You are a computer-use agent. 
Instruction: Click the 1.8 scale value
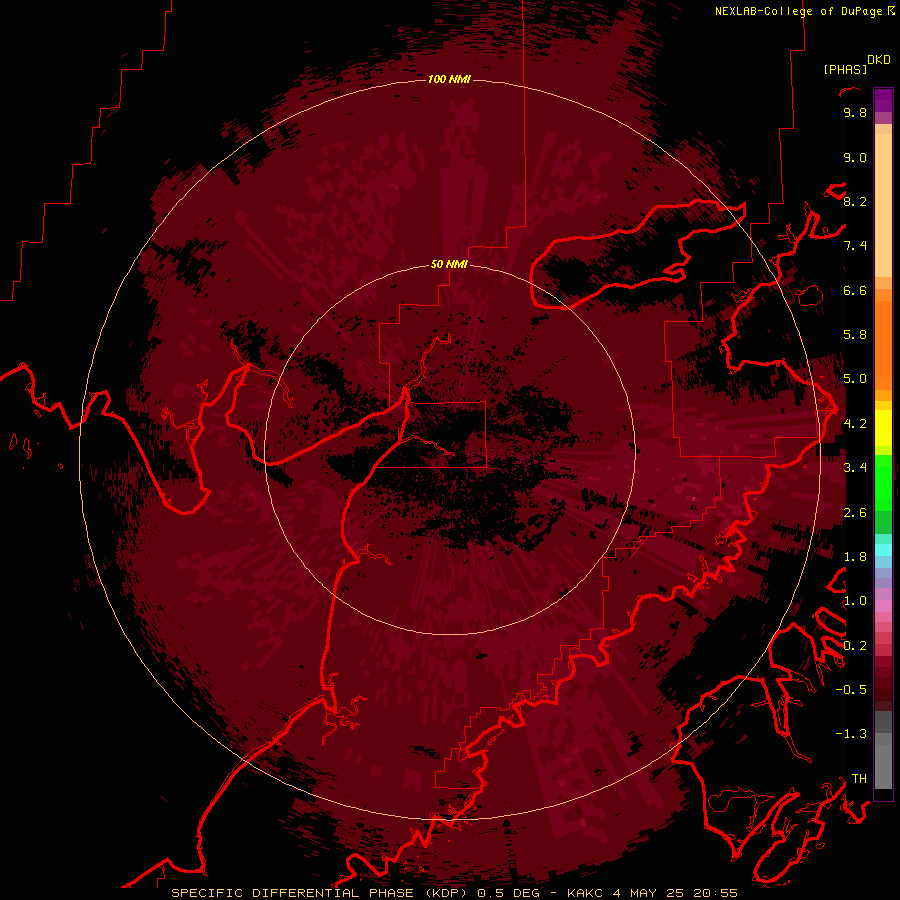(x=855, y=557)
